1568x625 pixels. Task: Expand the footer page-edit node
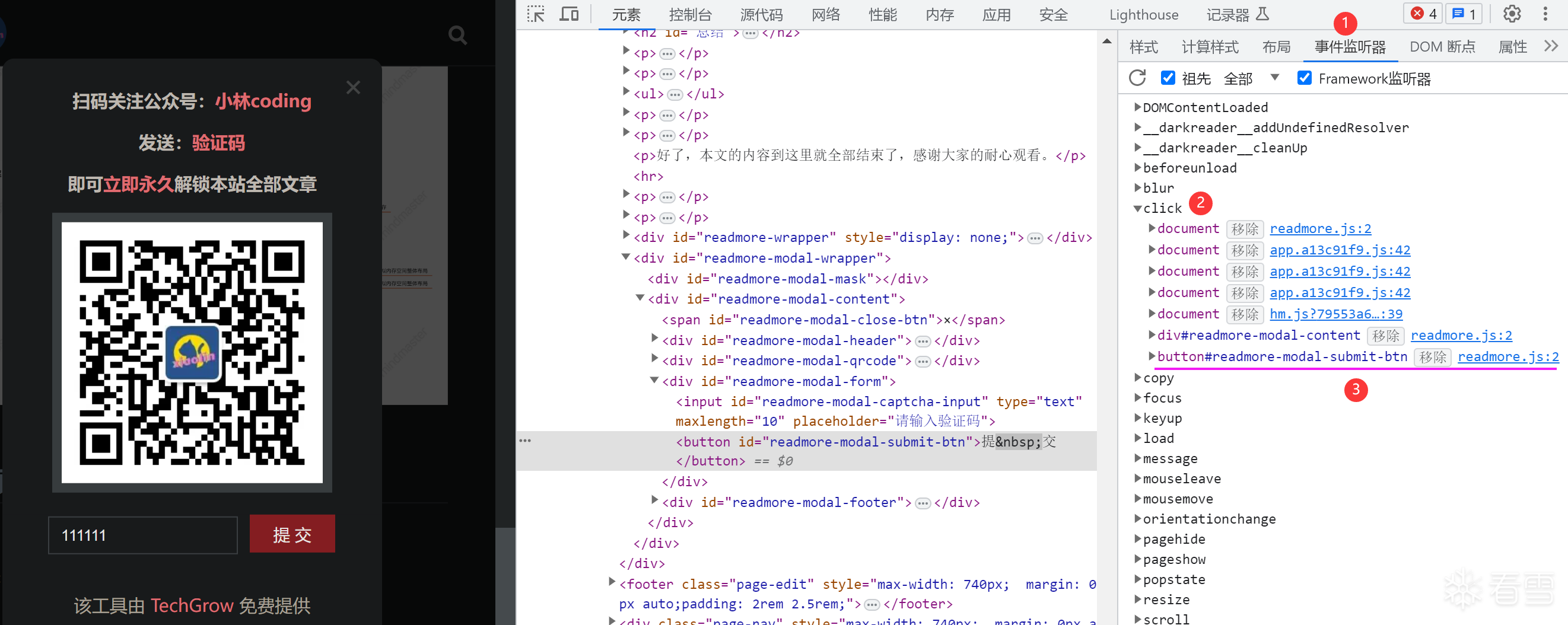pyautogui.click(x=612, y=582)
